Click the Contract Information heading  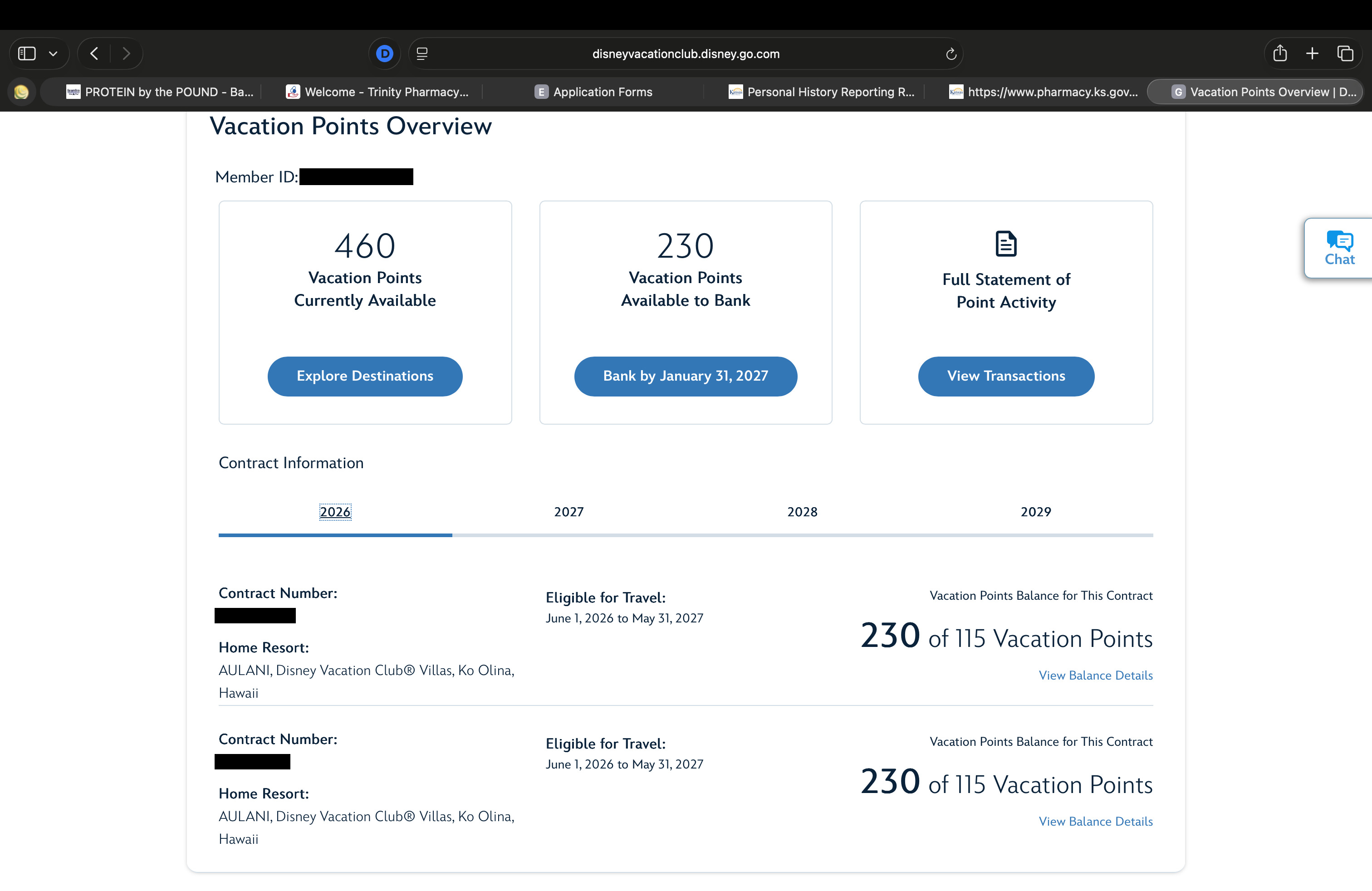click(291, 463)
